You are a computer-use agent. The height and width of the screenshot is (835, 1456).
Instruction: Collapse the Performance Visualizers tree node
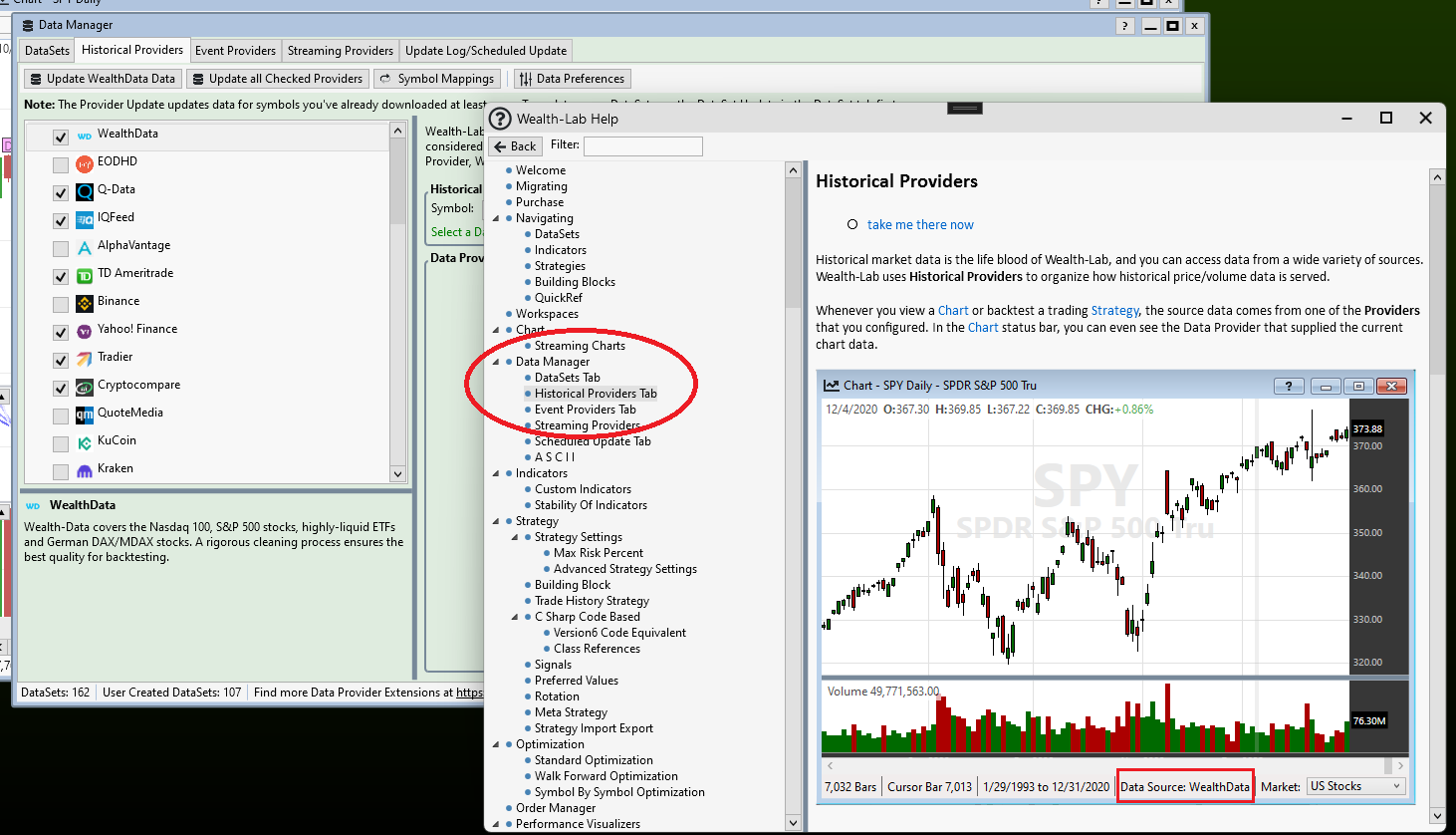pyautogui.click(x=496, y=824)
